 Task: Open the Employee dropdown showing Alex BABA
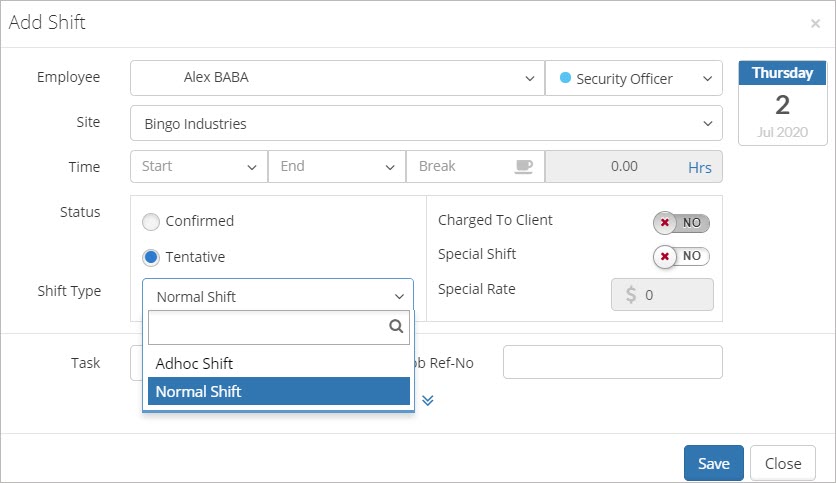click(336, 78)
